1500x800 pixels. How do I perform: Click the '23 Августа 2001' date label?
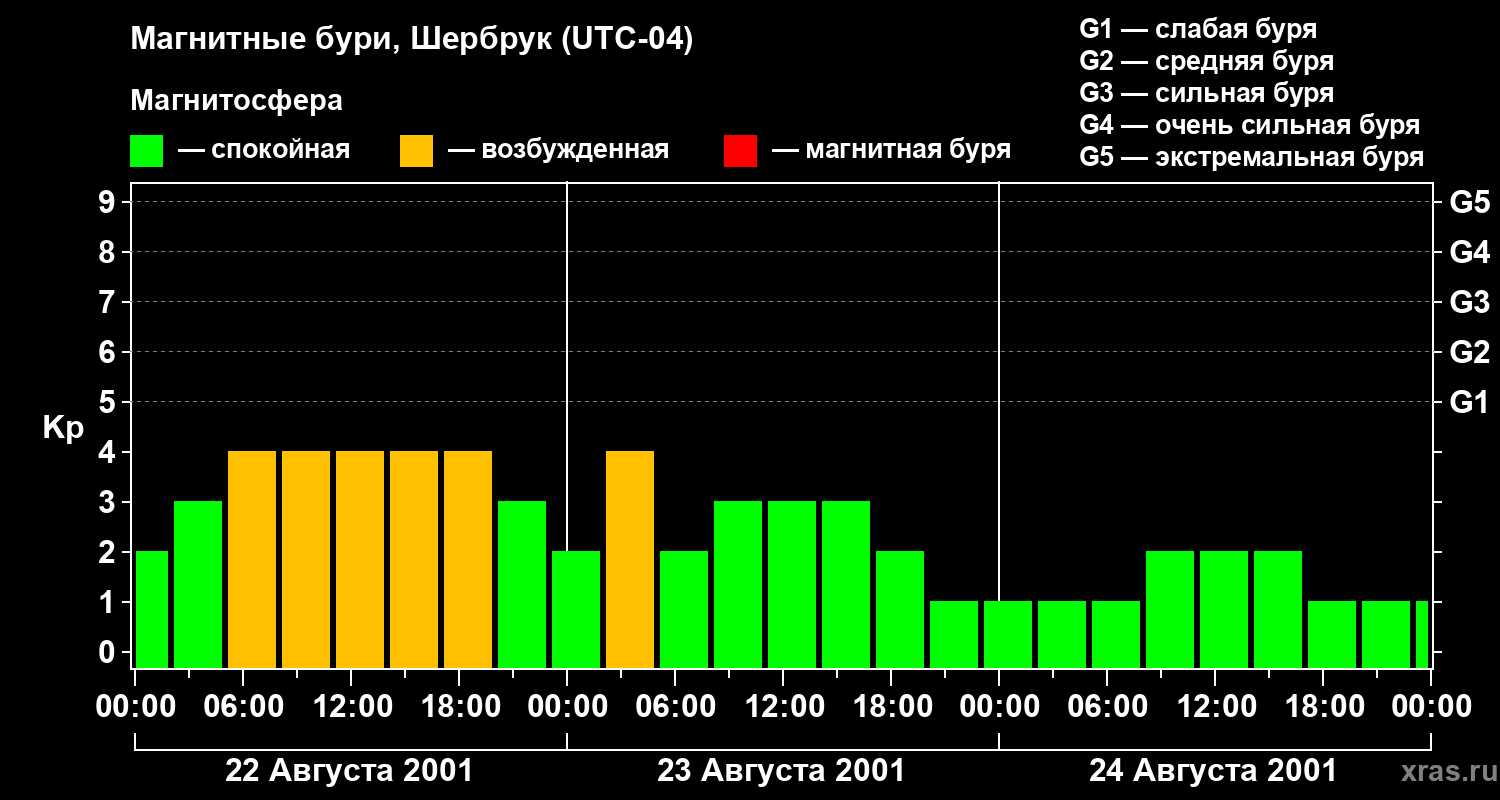pos(781,771)
